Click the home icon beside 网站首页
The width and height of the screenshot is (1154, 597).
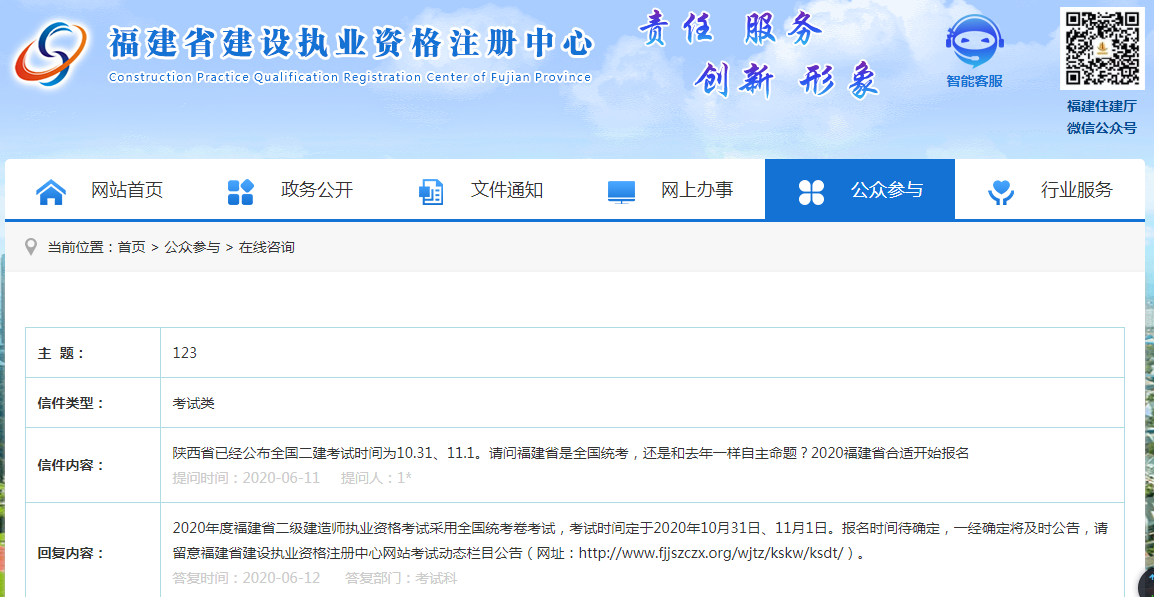[51, 191]
